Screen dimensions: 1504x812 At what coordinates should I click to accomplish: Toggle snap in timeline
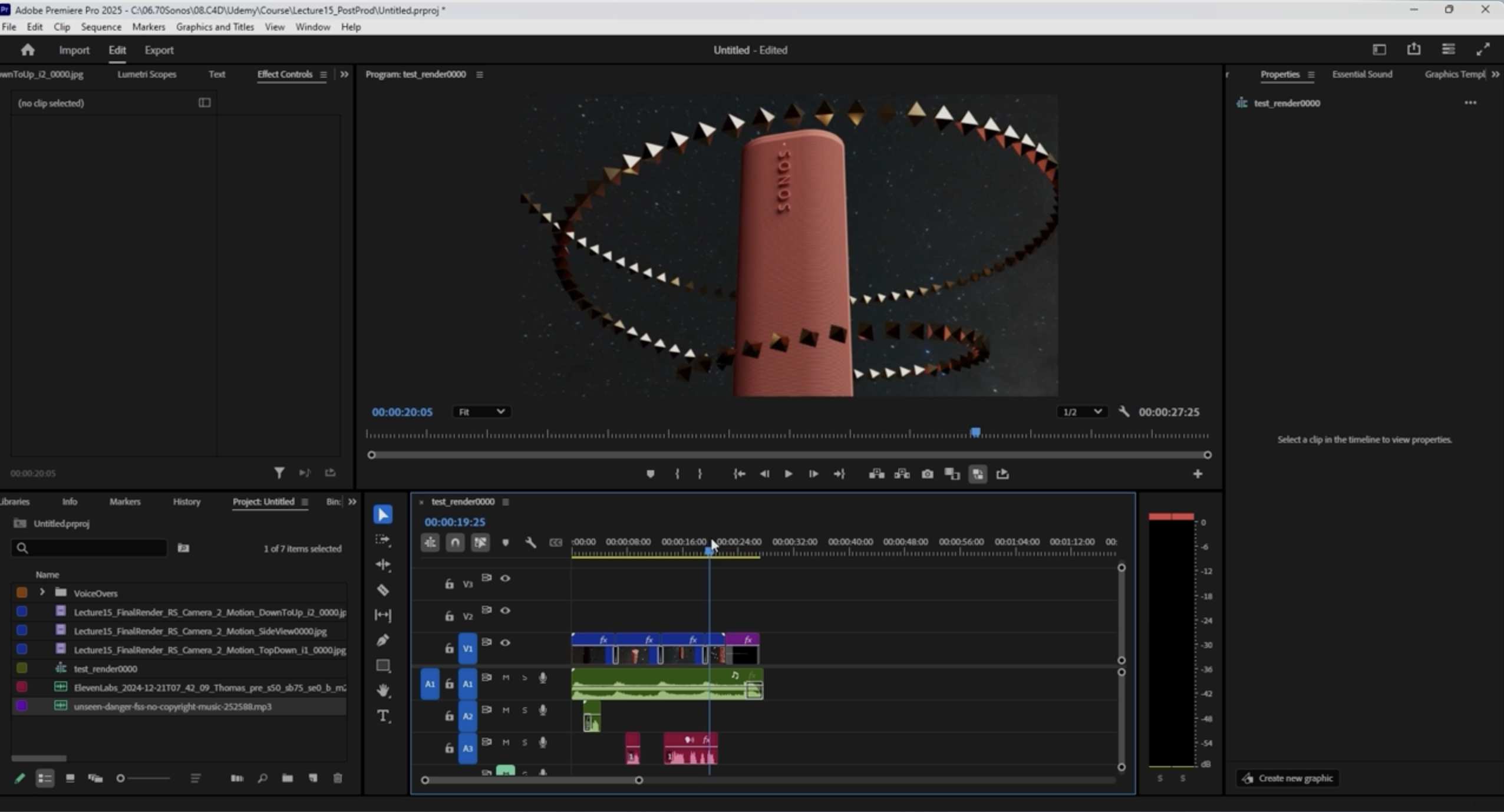tap(455, 543)
